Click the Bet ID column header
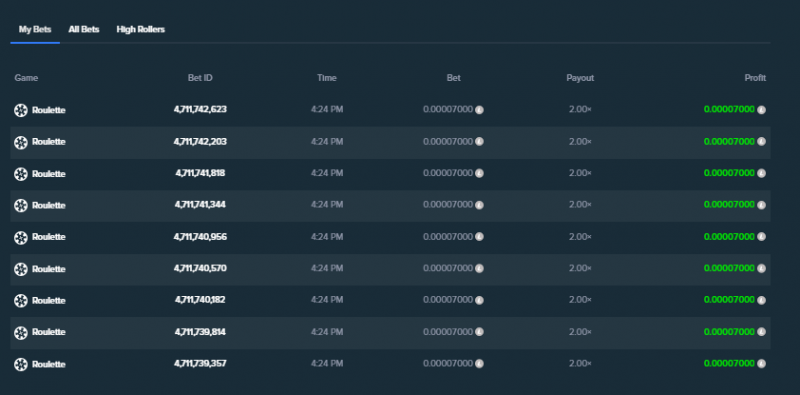 [x=200, y=78]
